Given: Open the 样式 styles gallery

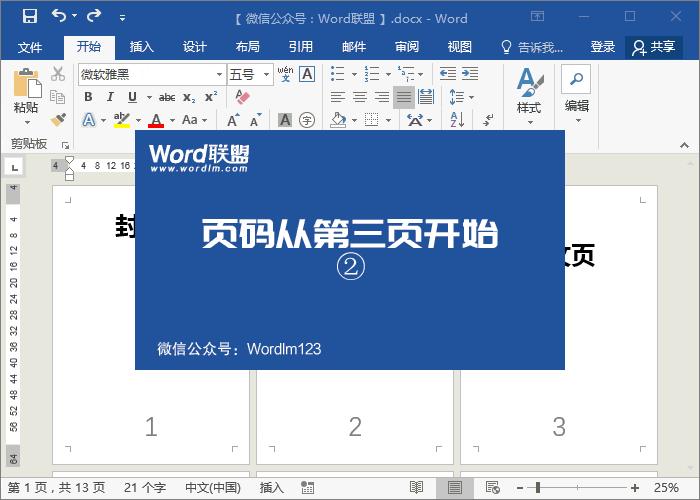Looking at the screenshot, I should tap(529, 95).
